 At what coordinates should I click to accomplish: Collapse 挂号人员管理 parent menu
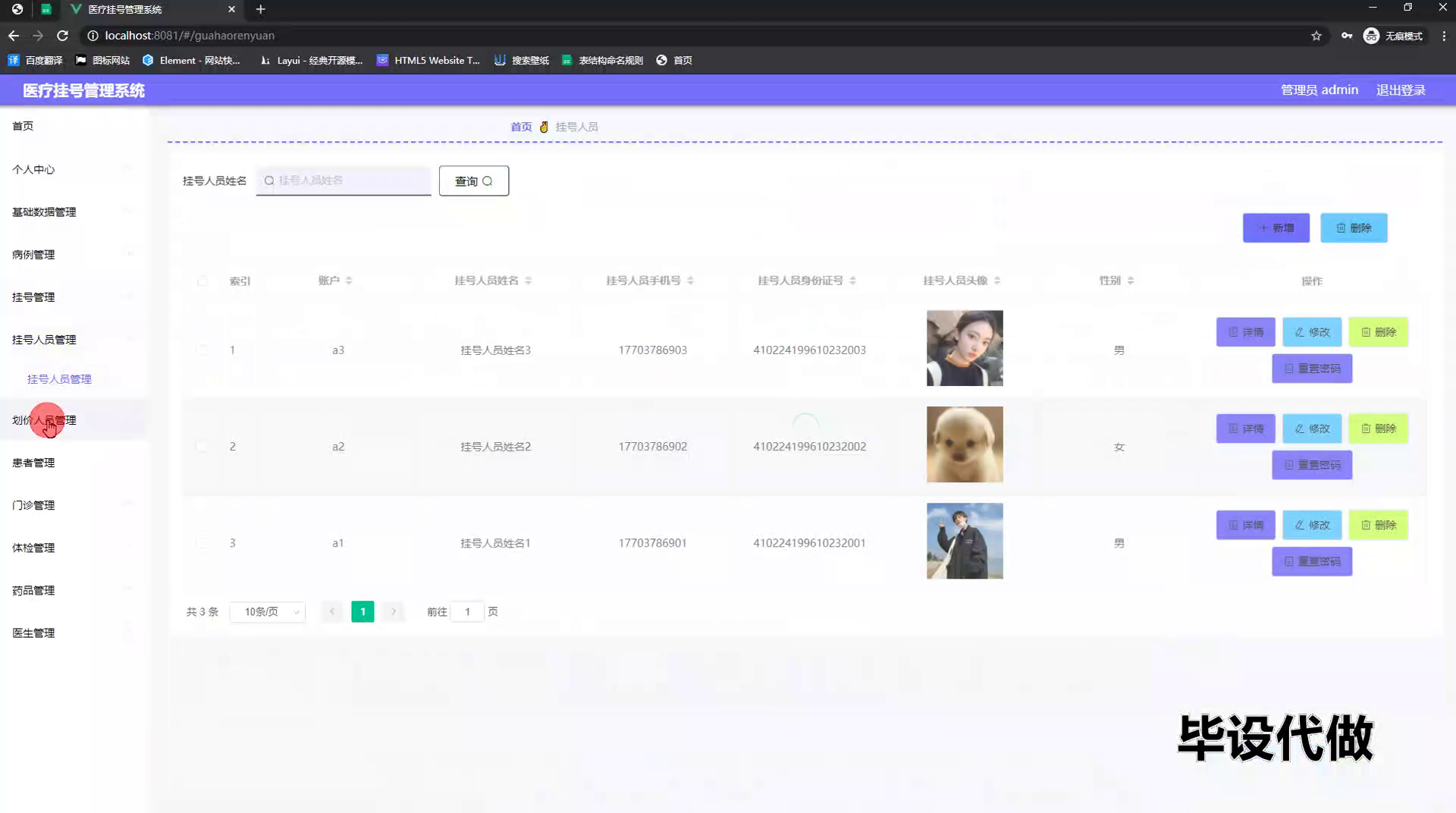(74, 339)
